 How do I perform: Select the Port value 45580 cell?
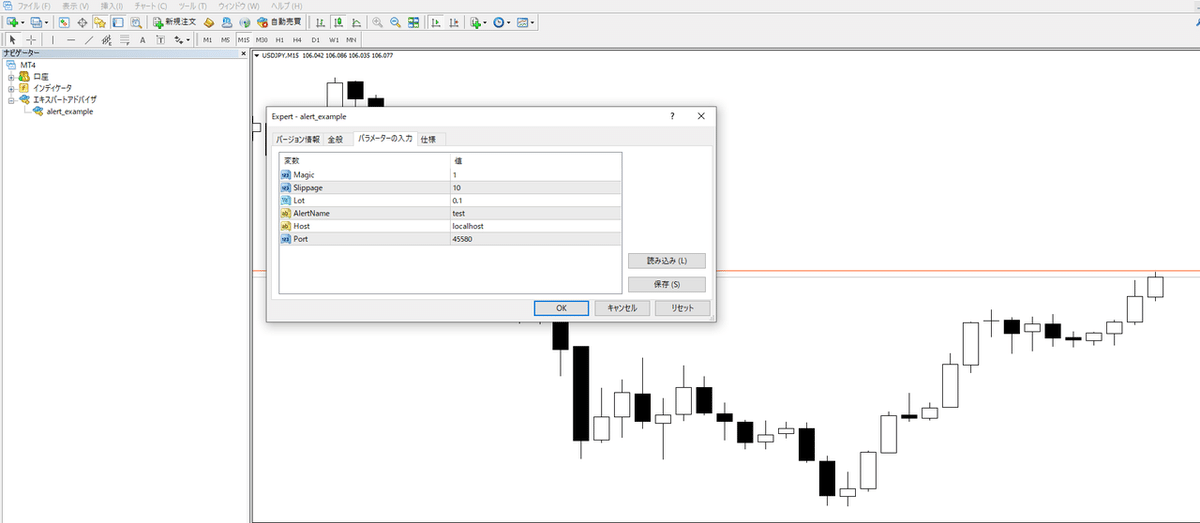pyautogui.click(x=535, y=239)
